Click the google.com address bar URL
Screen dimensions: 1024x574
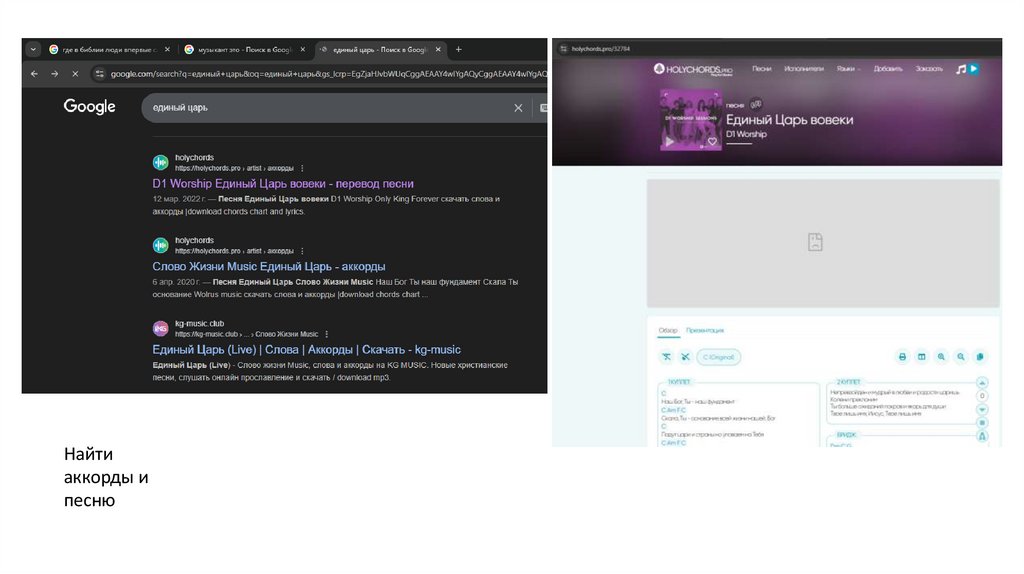[327, 74]
